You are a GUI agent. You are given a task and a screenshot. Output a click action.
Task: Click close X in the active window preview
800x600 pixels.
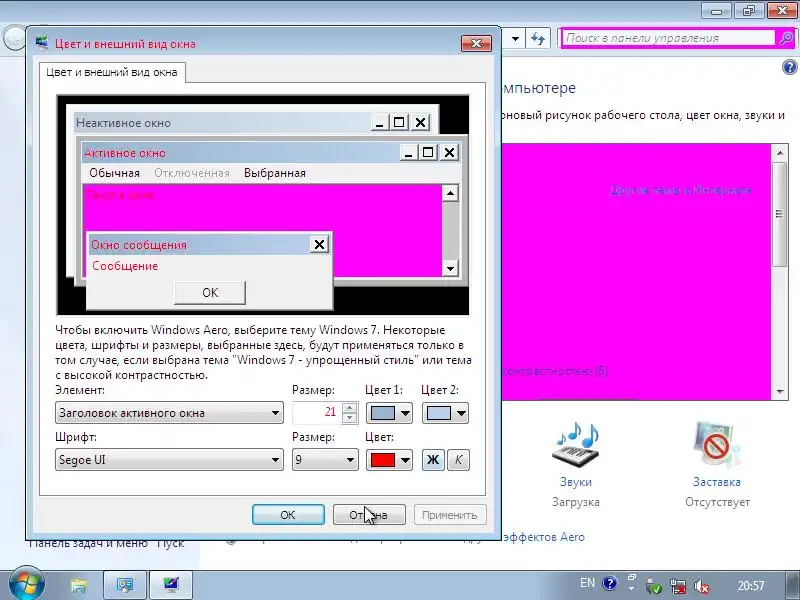(x=449, y=153)
